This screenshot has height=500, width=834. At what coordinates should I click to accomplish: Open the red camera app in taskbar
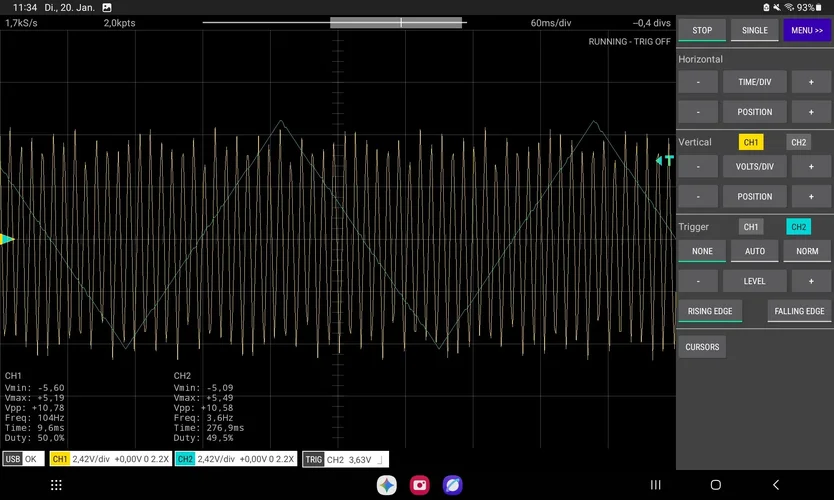coord(420,485)
